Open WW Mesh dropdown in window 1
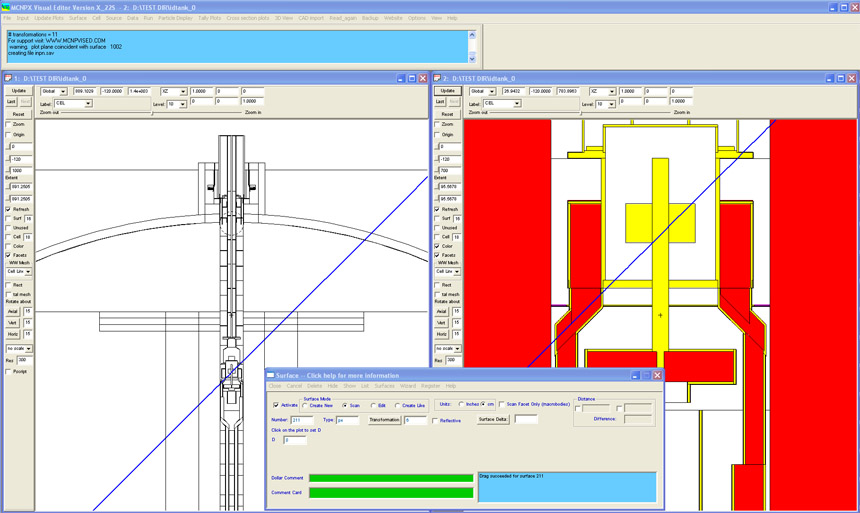Screen dimensions: 860x513 coord(28,272)
